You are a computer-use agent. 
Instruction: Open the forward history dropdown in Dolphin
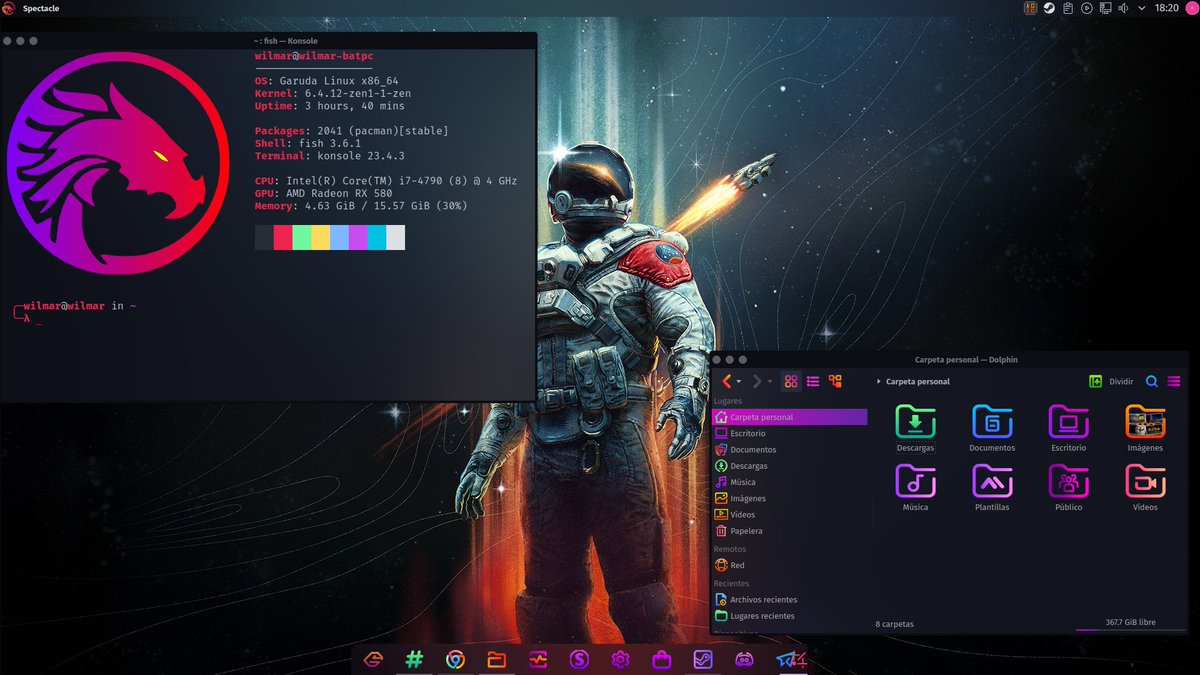tap(769, 382)
